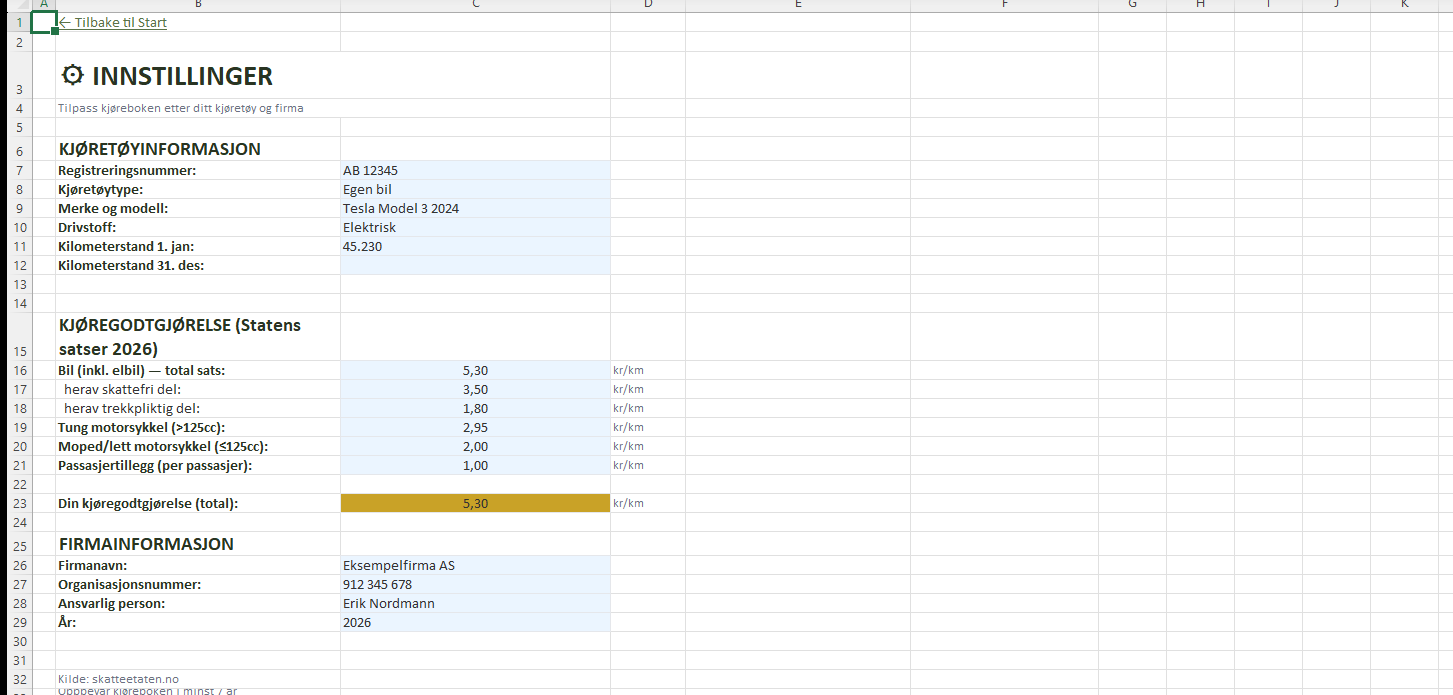Viewport: 1453px width, 695px height.
Task: Select the Organisasjonsnummer cell 912 345 678
Action: (475, 585)
